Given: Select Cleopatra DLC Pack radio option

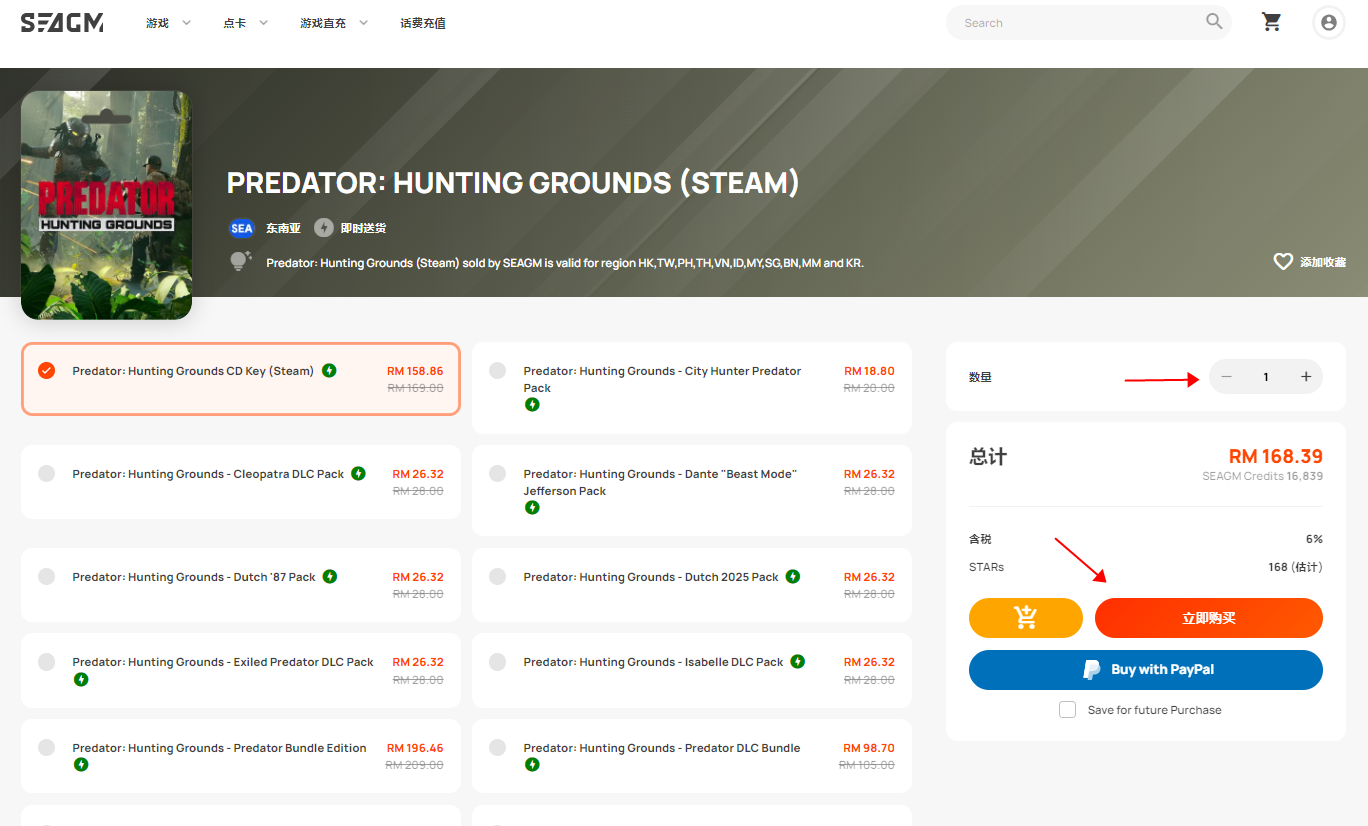Looking at the screenshot, I should point(46,474).
